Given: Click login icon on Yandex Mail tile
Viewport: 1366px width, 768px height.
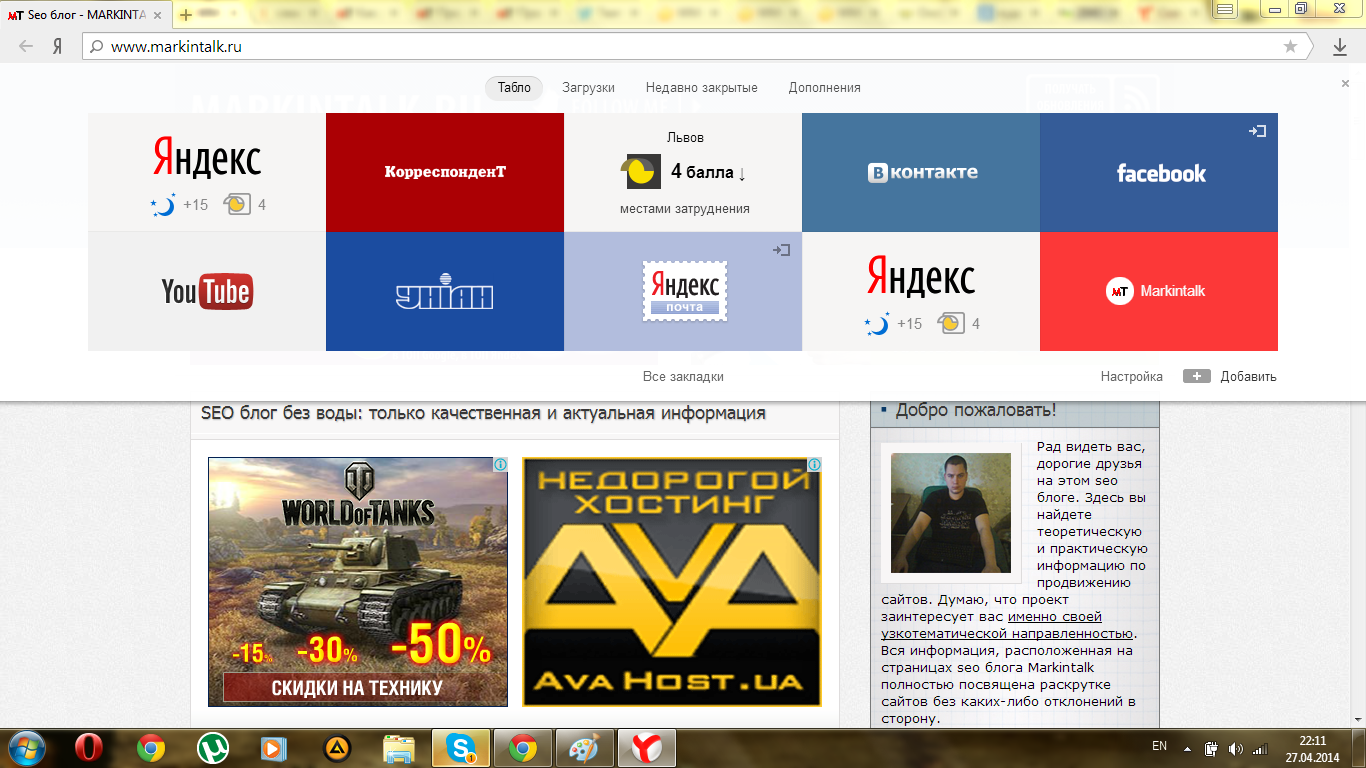Looking at the screenshot, I should (782, 250).
